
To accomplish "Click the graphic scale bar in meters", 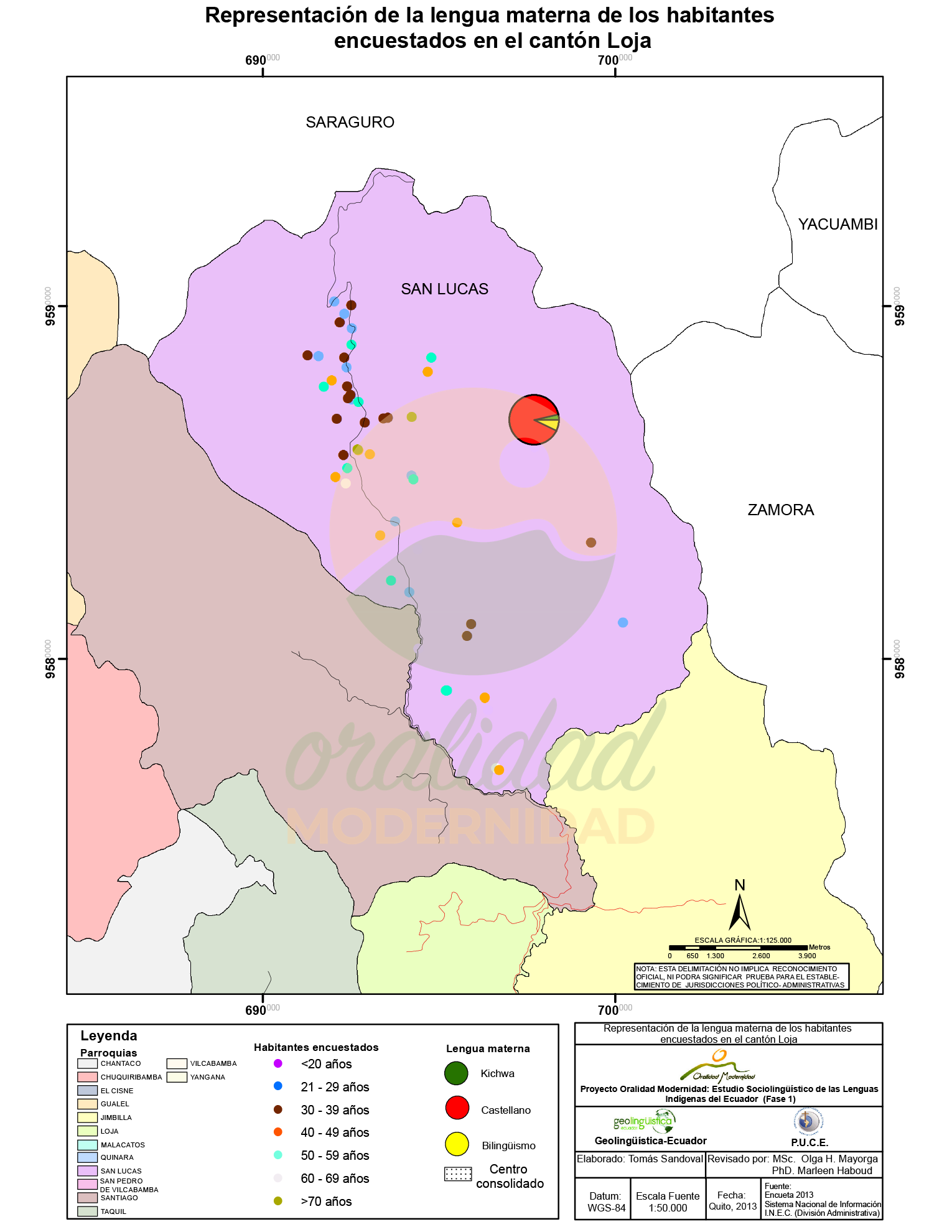I will pos(738,948).
